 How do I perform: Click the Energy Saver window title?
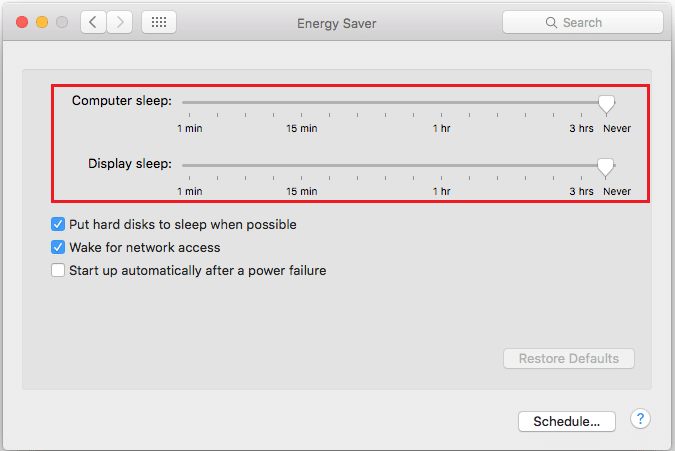coord(337,22)
